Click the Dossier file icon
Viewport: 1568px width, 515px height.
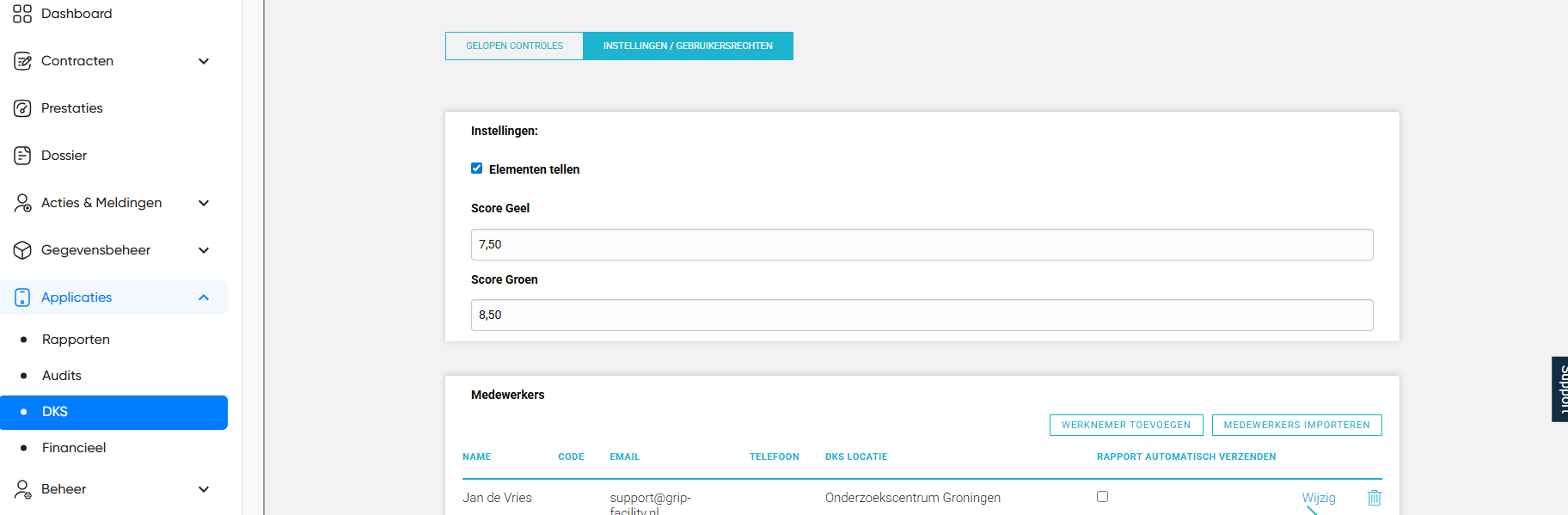tap(22, 156)
